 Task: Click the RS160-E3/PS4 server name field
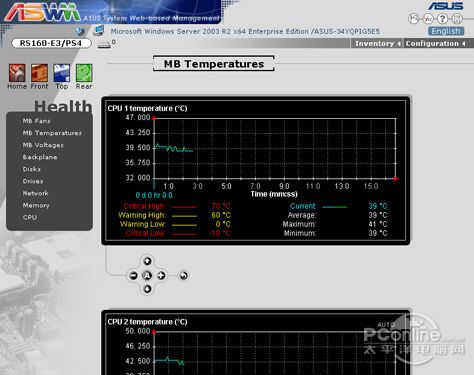click(51, 43)
